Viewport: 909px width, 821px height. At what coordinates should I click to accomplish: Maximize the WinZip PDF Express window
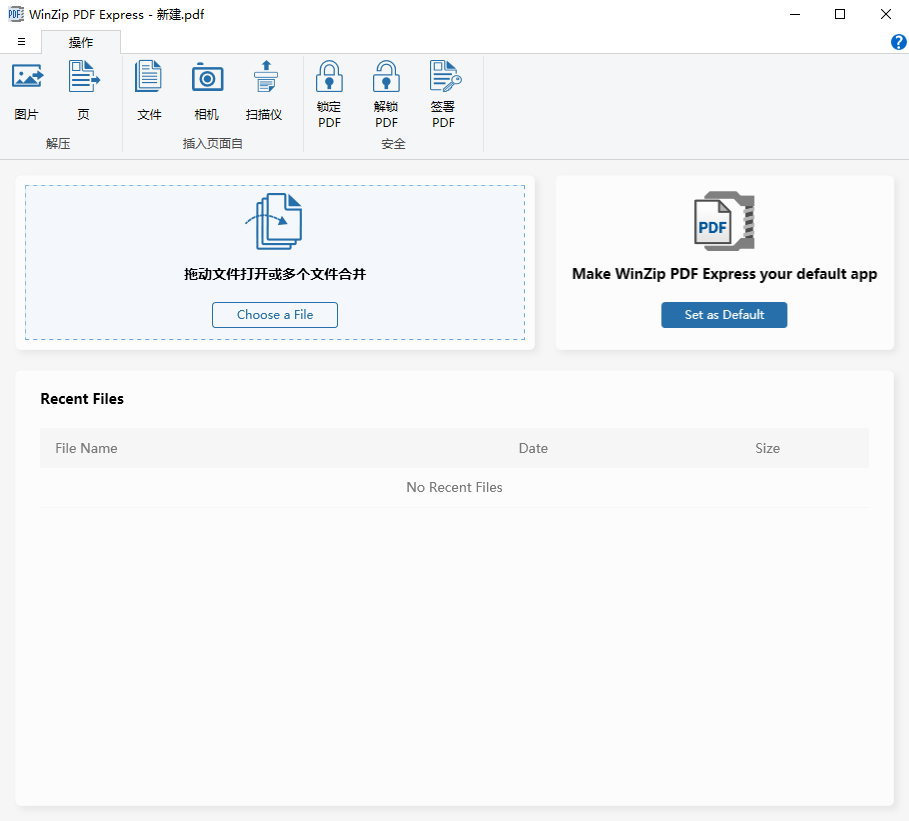[x=840, y=14]
